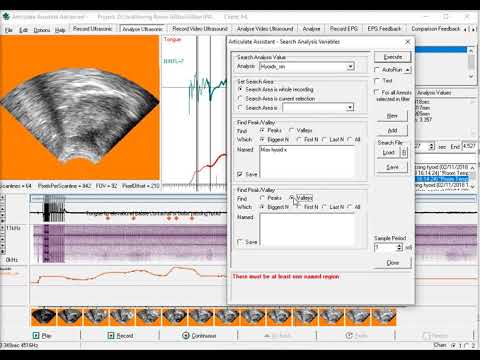Screen dimensions: 480x360
Task: Select Search Area is current selection radio
Action: point(240,99)
